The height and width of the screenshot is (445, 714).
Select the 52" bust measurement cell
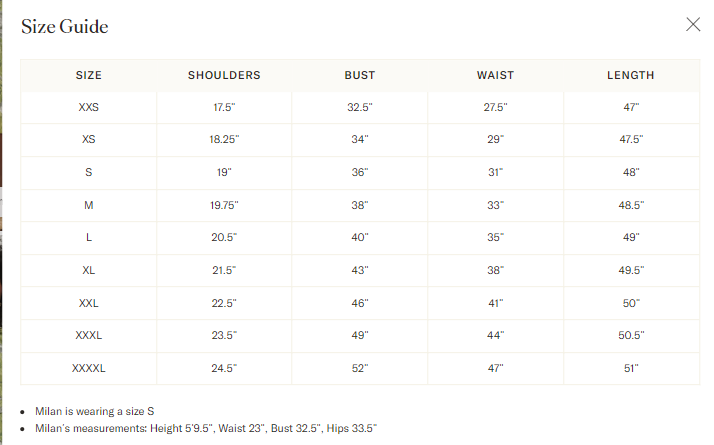(x=360, y=368)
